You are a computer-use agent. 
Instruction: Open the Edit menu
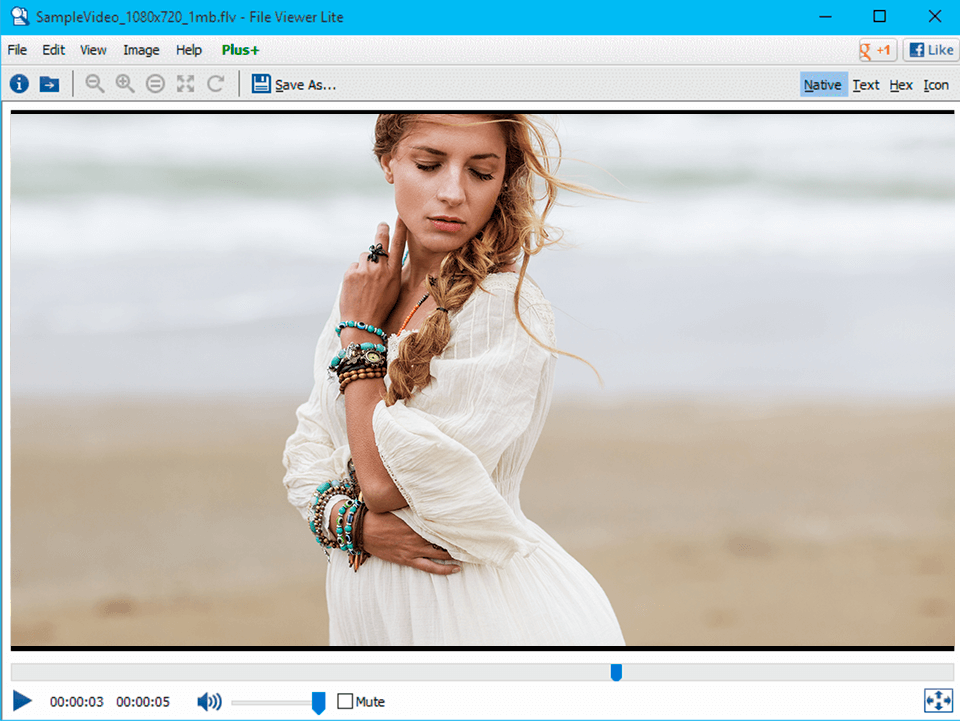click(53, 49)
